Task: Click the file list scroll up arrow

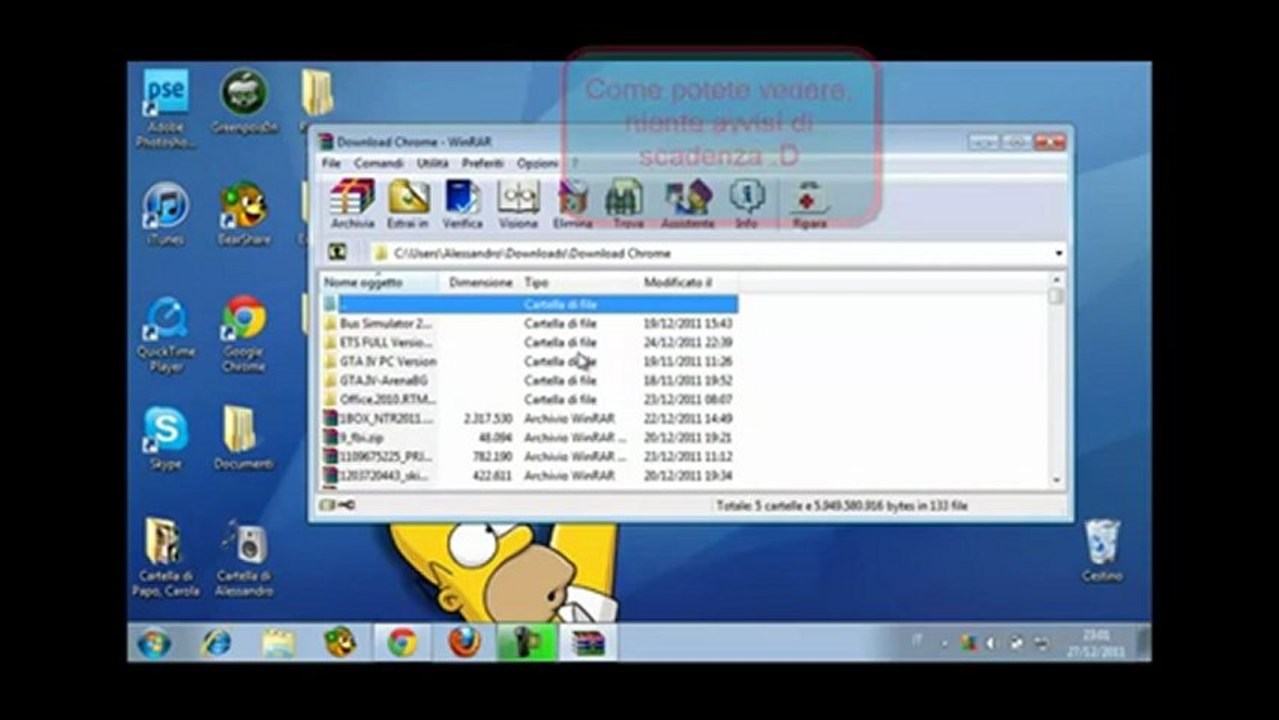Action: point(1057,280)
